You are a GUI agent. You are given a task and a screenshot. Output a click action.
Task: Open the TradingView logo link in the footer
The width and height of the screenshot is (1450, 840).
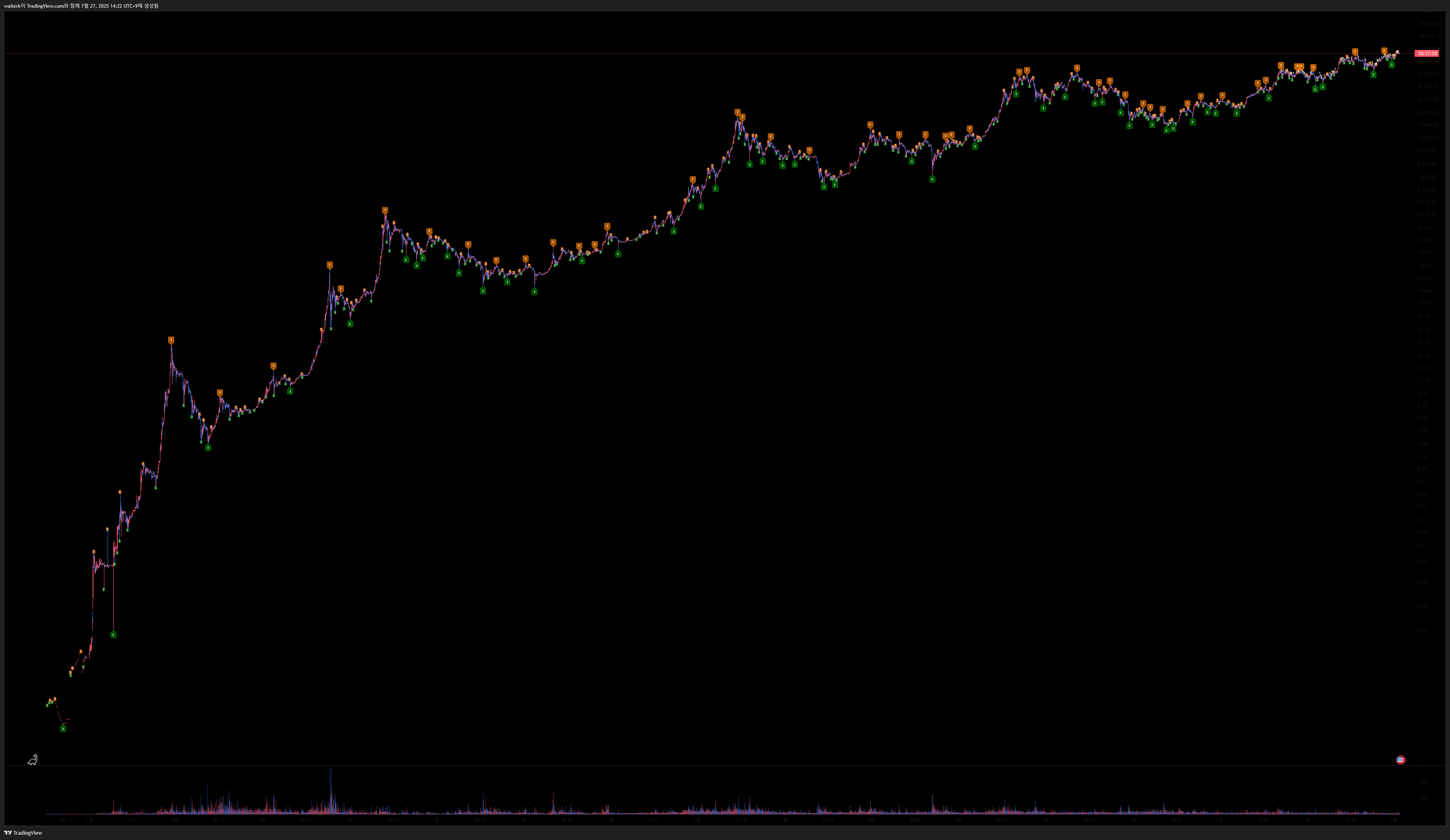coord(23,833)
